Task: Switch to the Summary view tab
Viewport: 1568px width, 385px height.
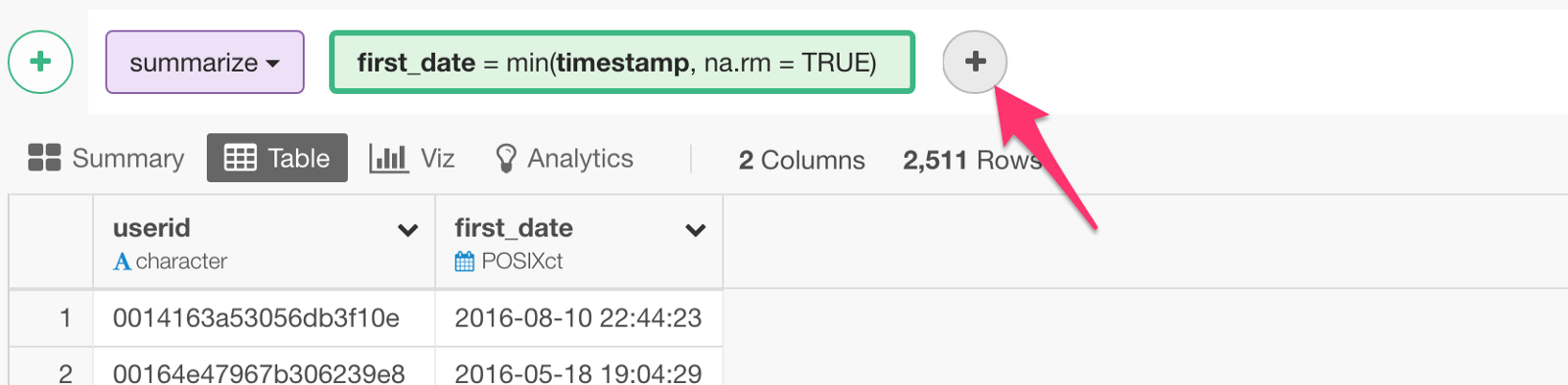Action: (106, 158)
